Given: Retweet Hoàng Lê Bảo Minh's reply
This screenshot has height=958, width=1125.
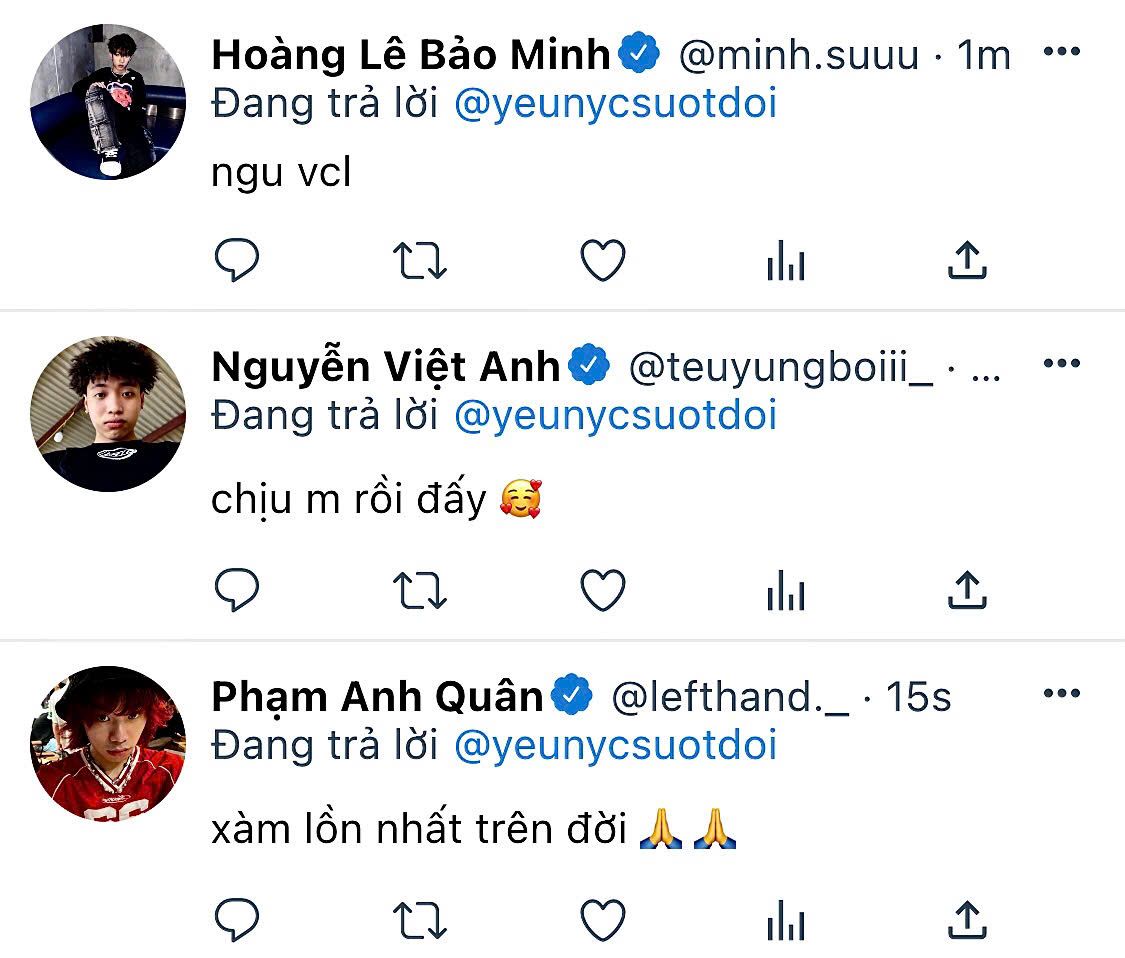Looking at the screenshot, I should pyautogui.click(x=419, y=261).
